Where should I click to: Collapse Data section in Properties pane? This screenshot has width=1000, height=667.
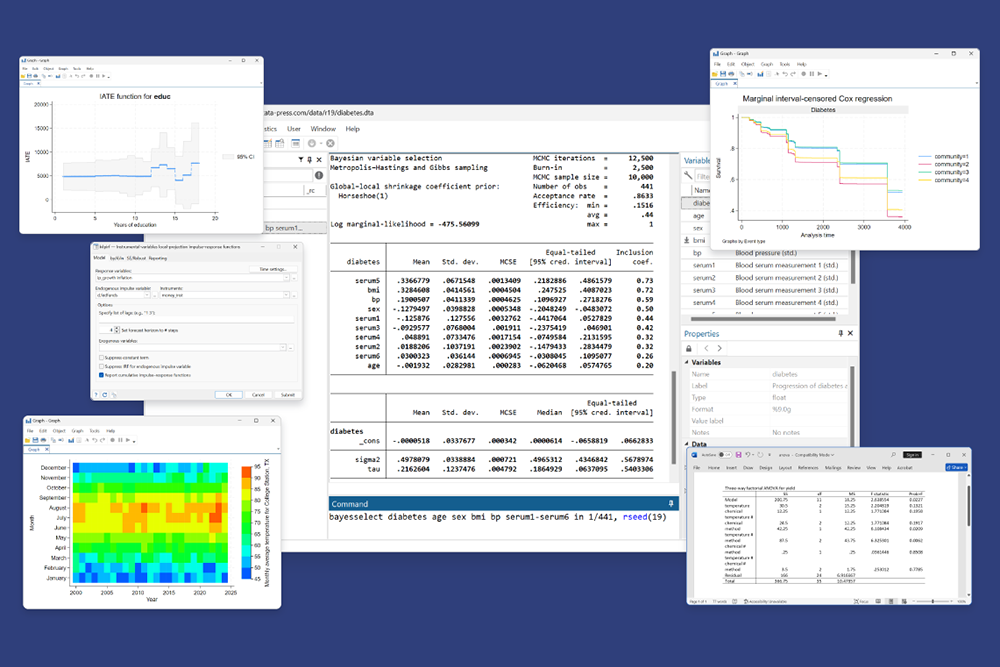coord(687,444)
